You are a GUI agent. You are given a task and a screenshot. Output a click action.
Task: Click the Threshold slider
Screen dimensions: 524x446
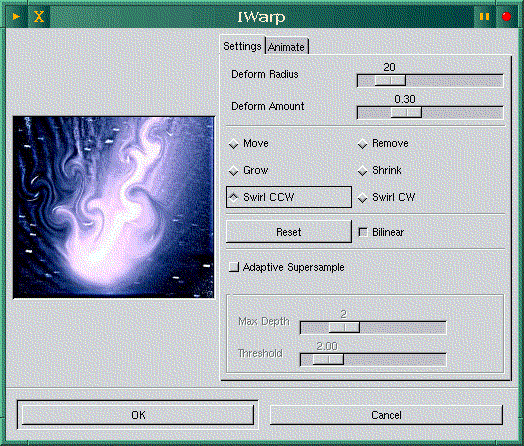click(x=373, y=359)
